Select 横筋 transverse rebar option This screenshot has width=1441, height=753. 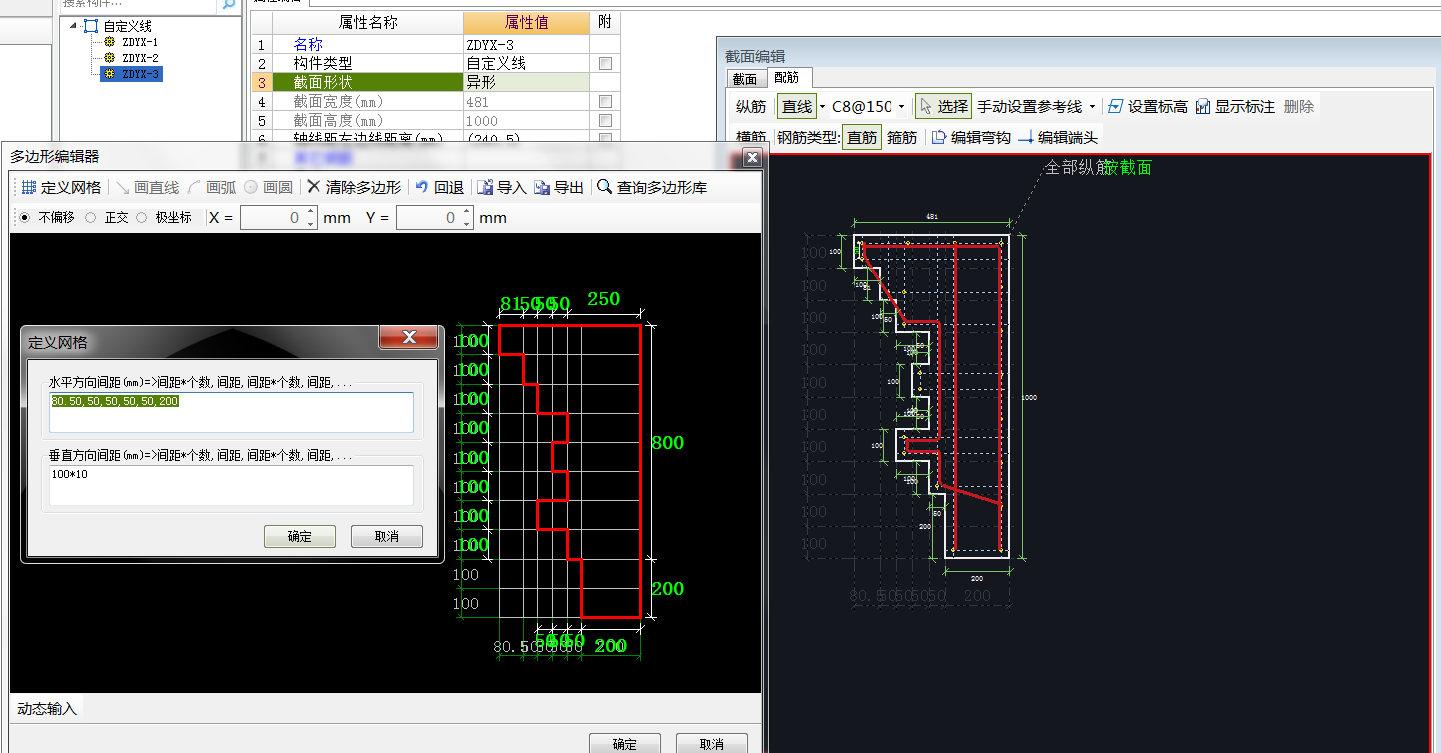pos(751,138)
